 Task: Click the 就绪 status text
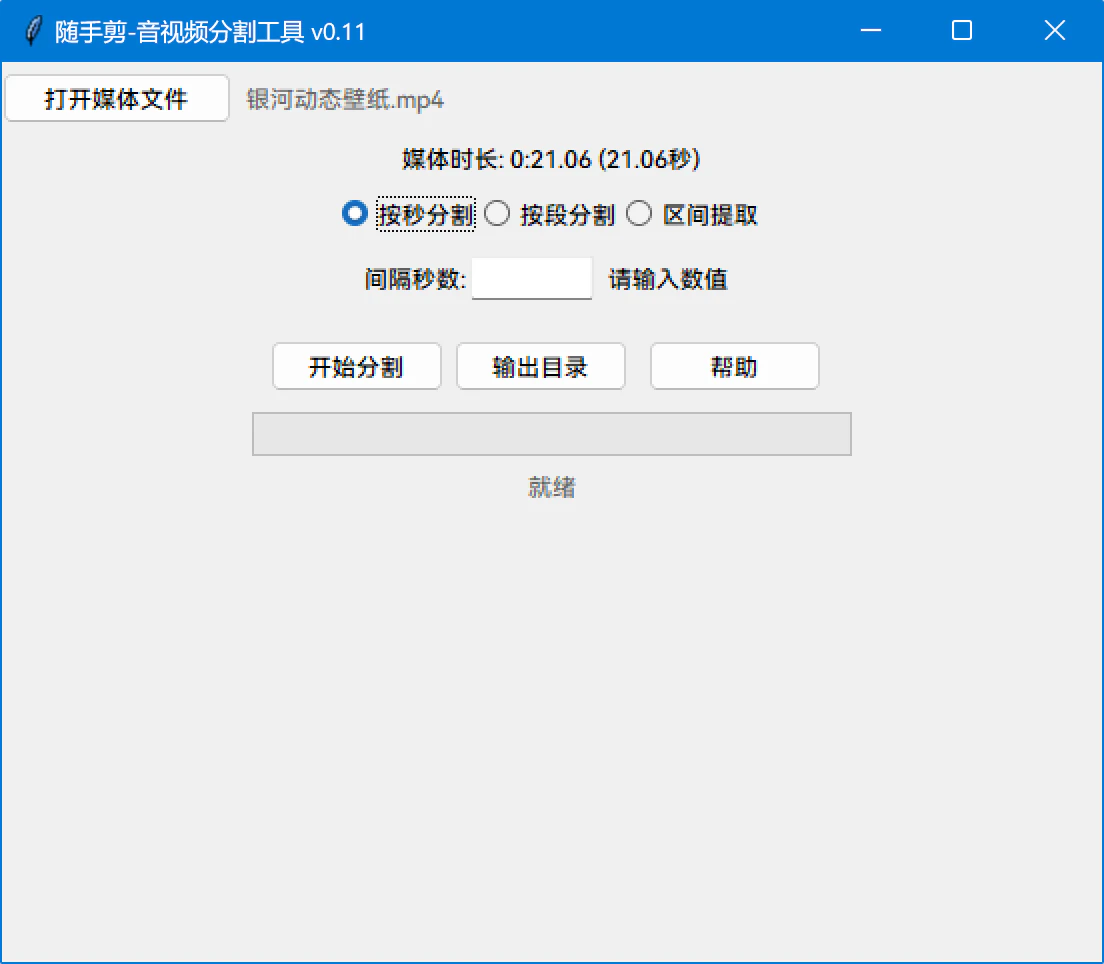point(552,487)
